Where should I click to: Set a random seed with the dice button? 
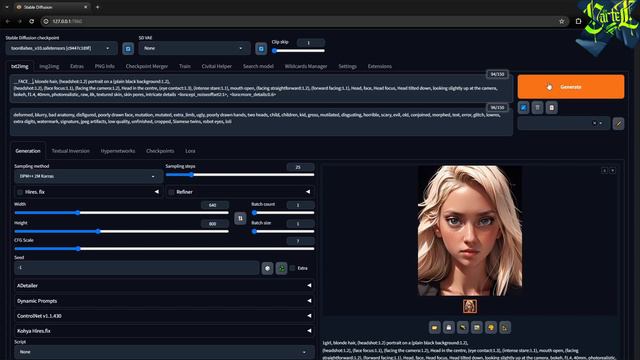[267, 268]
